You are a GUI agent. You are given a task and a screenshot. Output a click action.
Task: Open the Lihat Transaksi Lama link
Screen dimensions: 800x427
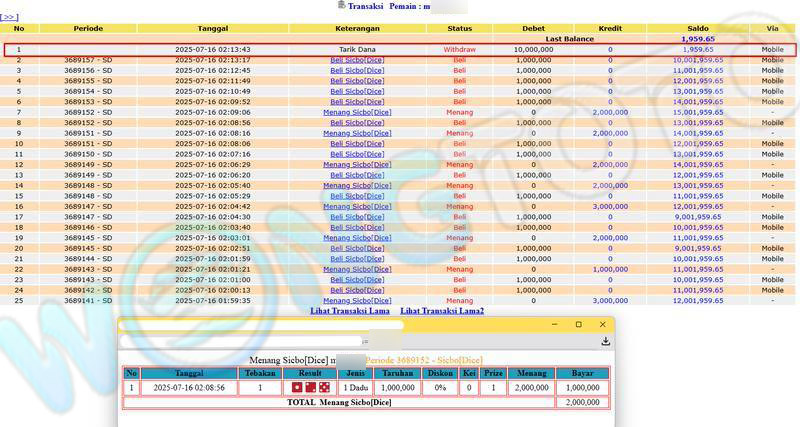[x=349, y=311]
